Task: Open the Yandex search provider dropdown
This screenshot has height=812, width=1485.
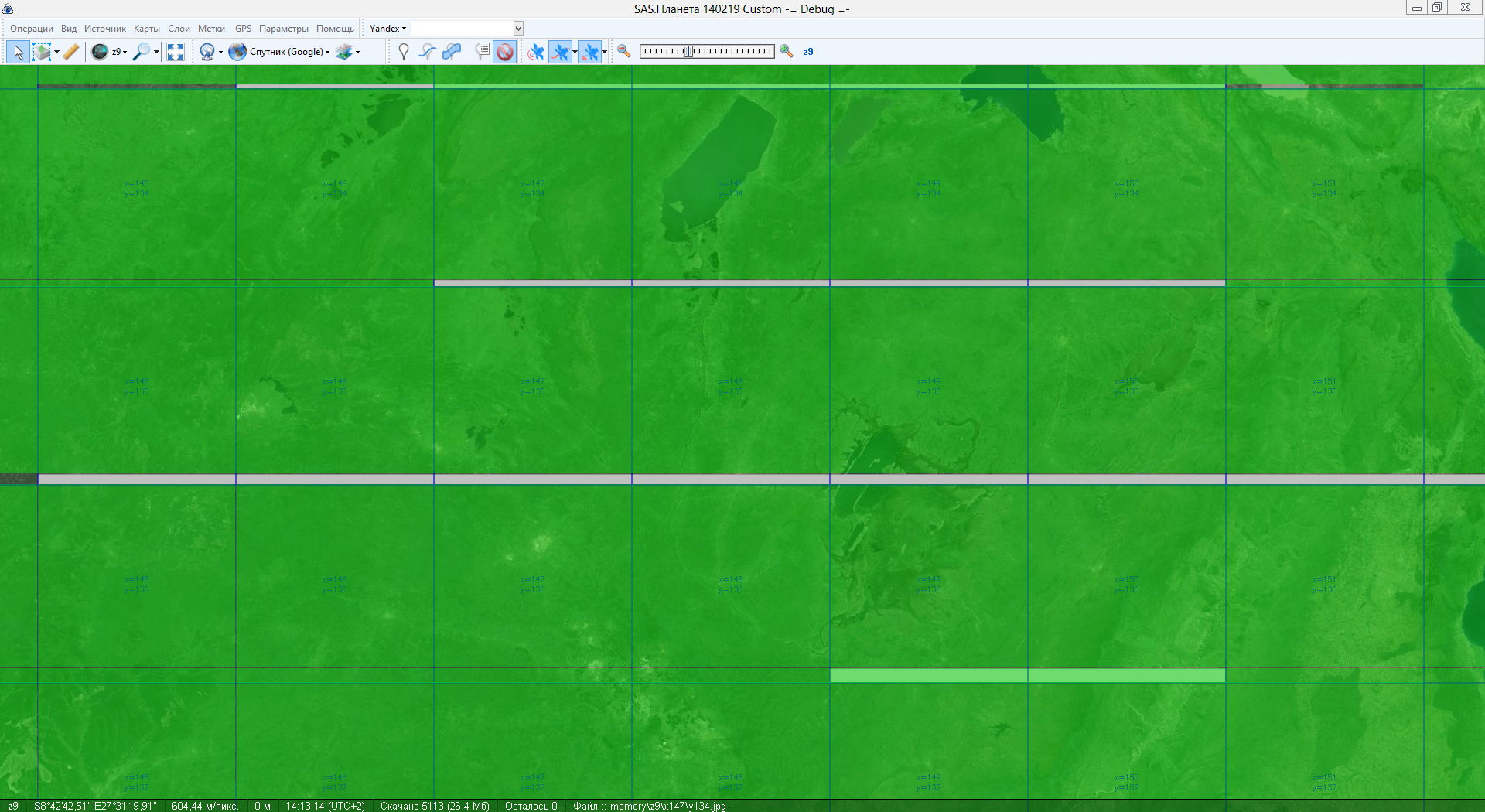Action: 387,29
